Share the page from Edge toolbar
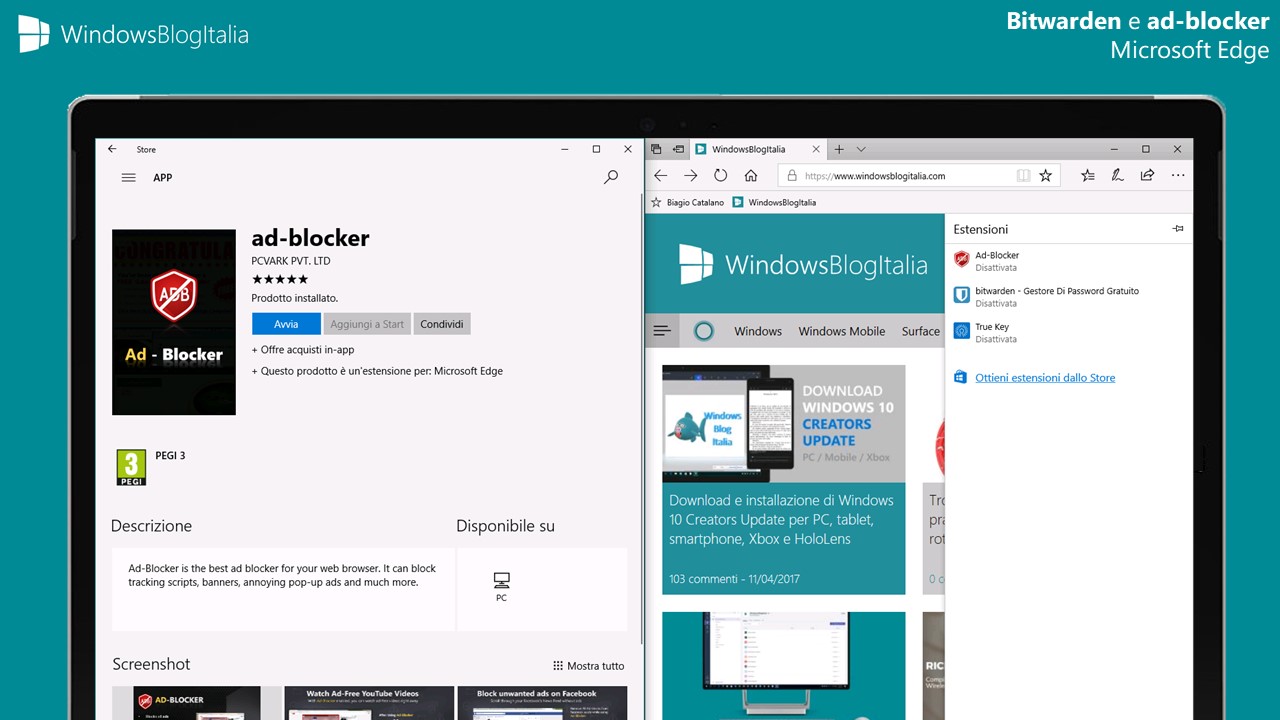The height and width of the screenshot is (720, 1280). (x=1147, y=175)
